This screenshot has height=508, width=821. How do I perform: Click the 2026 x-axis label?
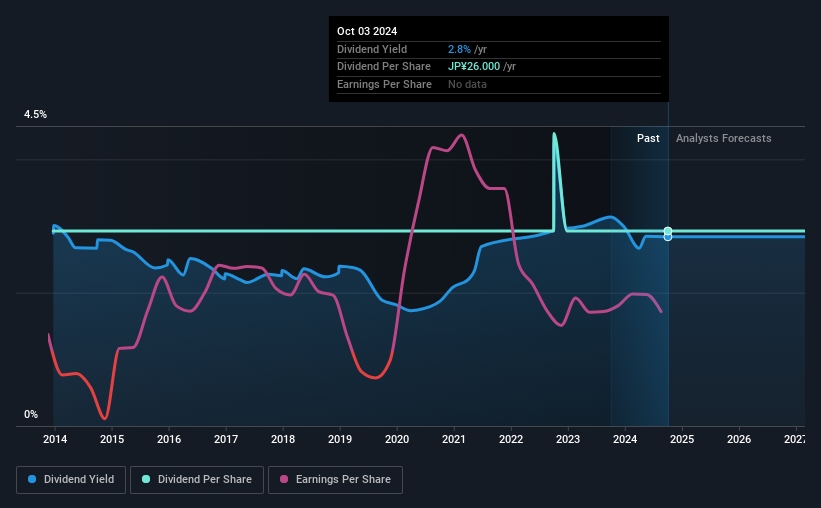(739, 439)
